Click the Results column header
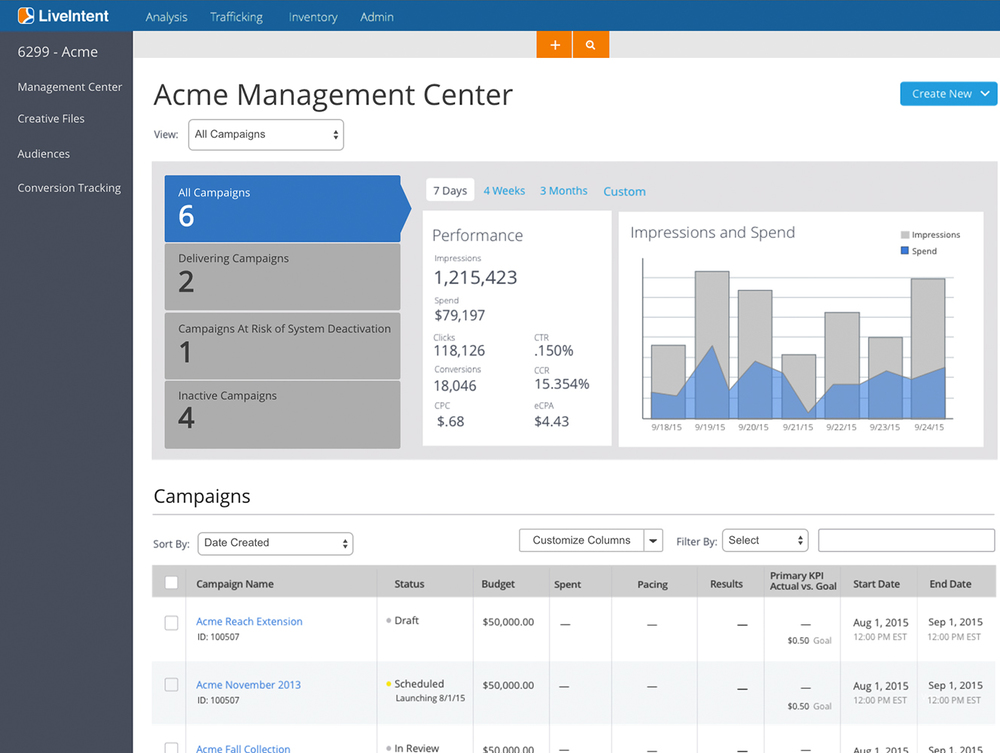The width and height of the screenshot is (1000, 753). tap(726, 583)
